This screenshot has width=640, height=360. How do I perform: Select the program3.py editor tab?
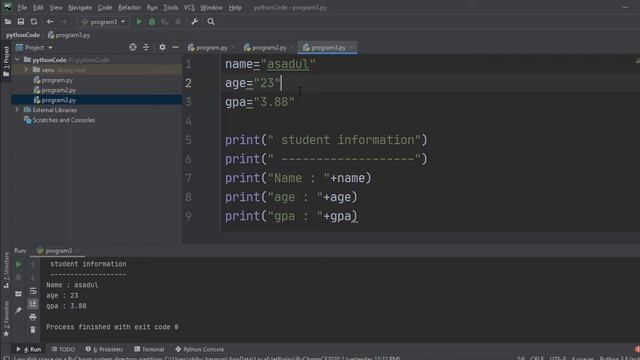tap(328, 48)
